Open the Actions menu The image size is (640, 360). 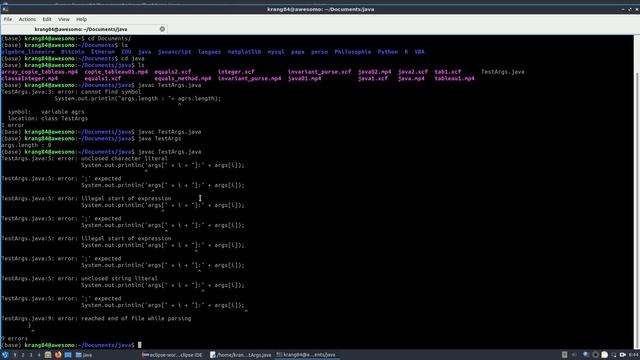coord(27,19)
